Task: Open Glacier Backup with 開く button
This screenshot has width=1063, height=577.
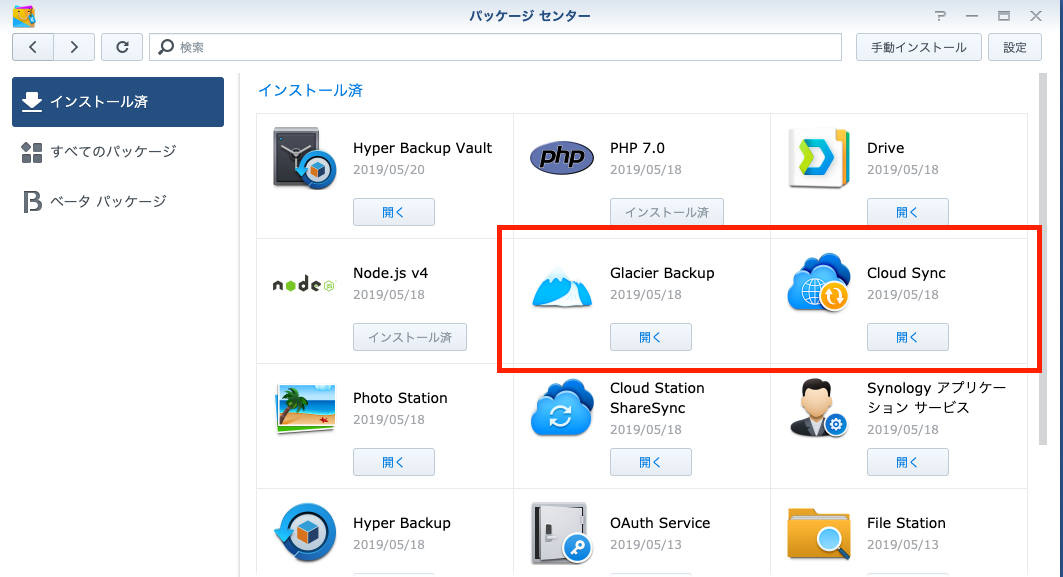Action: [651, 337]
